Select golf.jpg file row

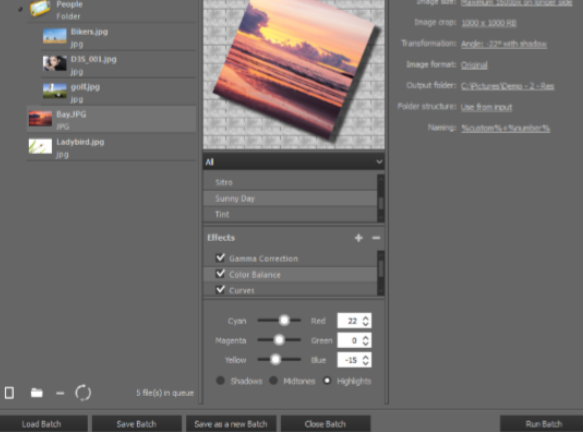[118, 92]
